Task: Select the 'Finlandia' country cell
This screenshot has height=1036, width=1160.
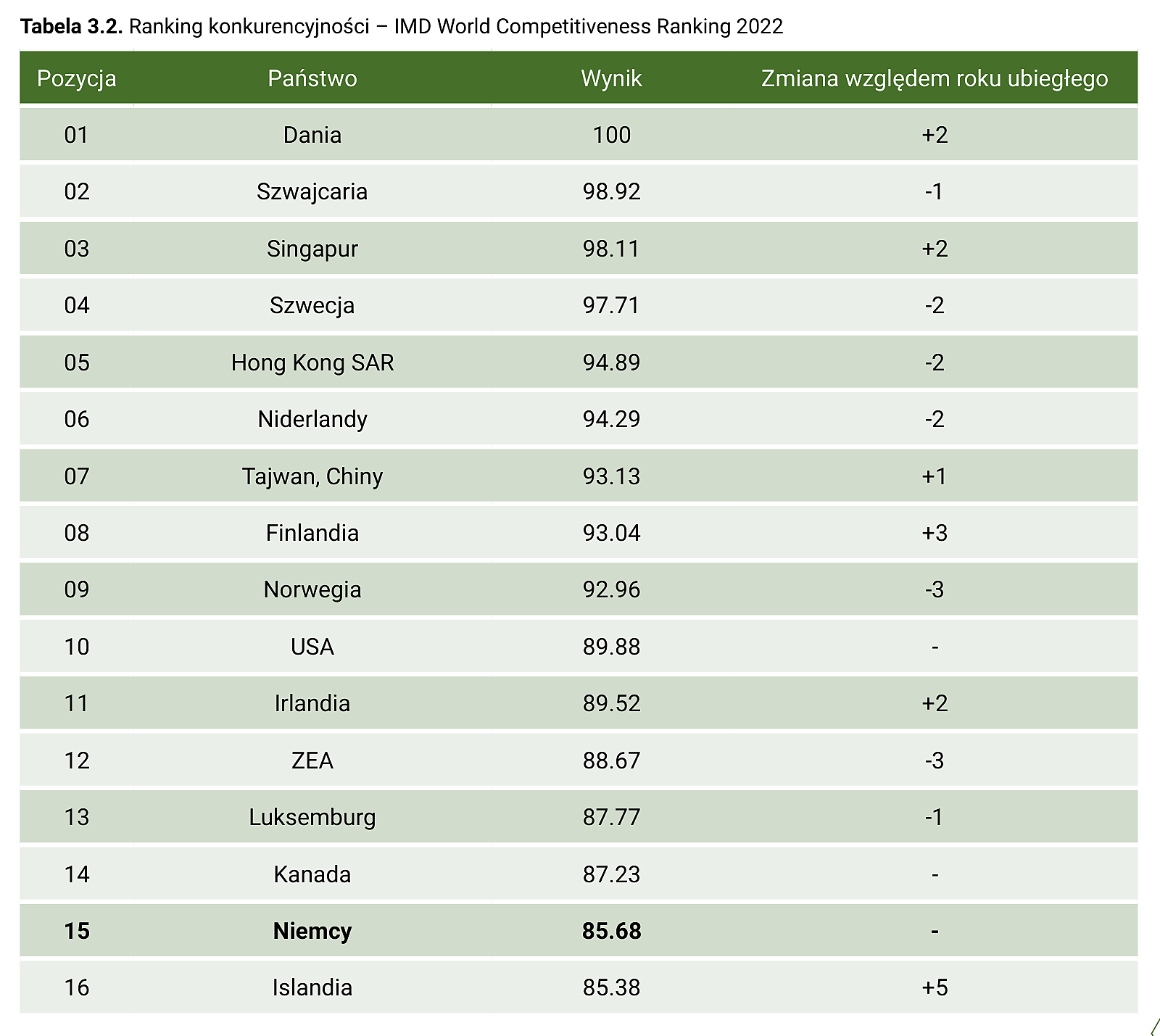Action: coord(312,533)
